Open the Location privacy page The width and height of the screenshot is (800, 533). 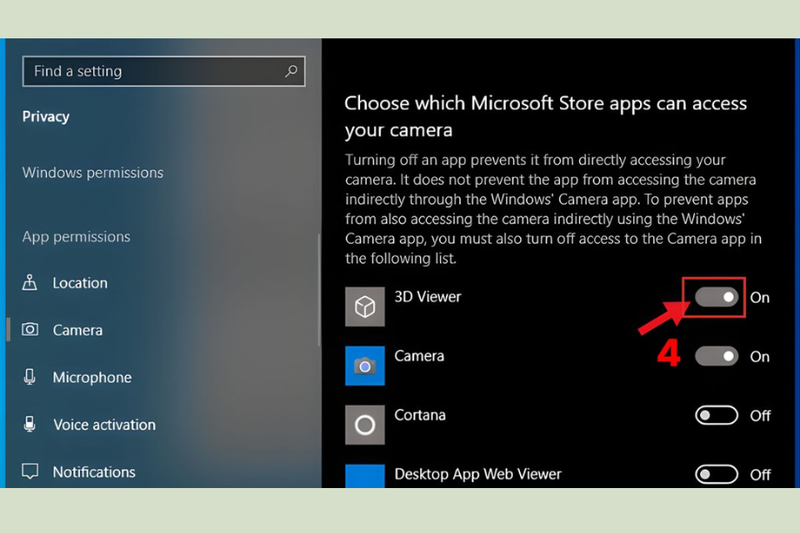80,283
